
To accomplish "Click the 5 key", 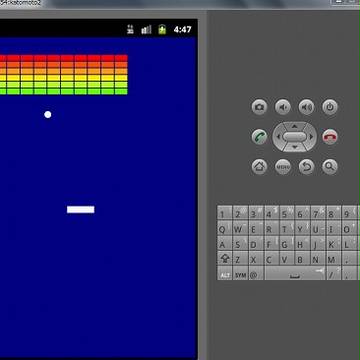I will [287, 213].
